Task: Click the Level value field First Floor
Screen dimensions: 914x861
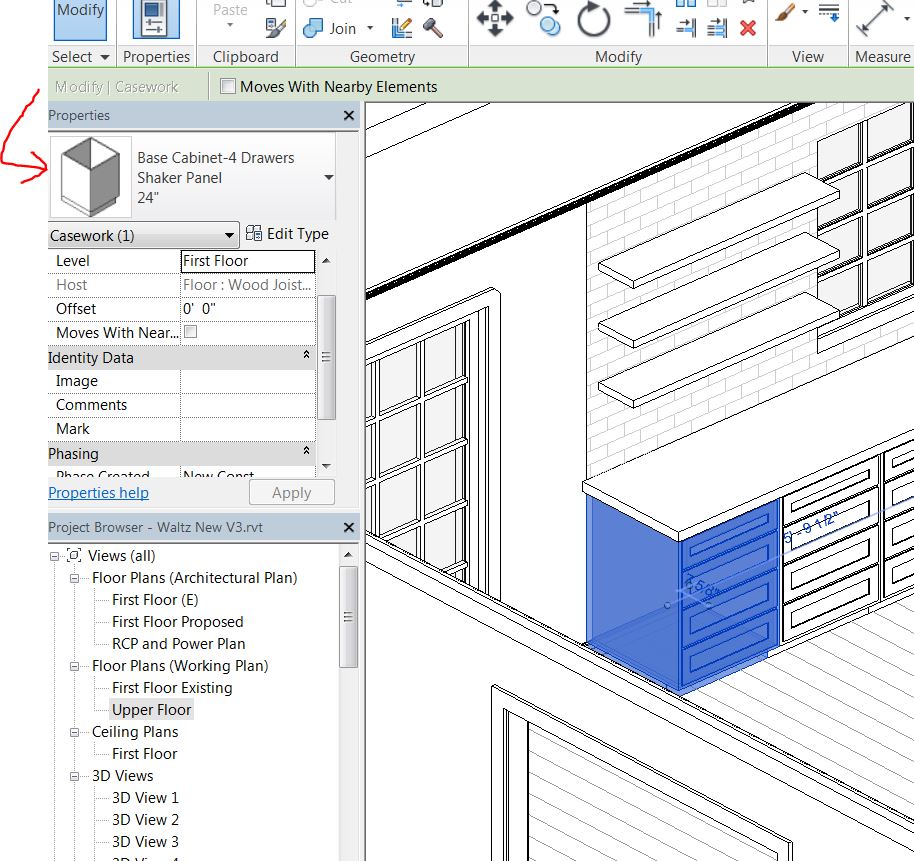Action: pyautogui.click(x=247, y=261)
